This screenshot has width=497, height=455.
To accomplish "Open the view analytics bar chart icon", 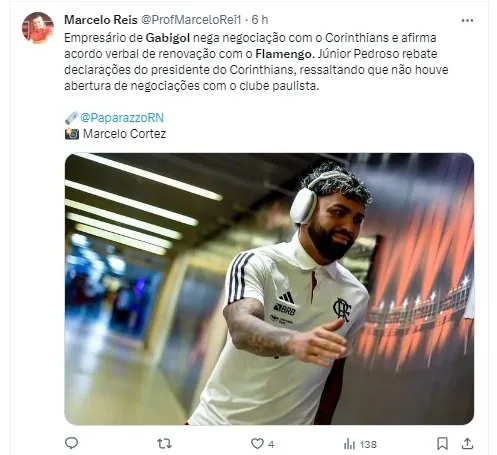I will click(x=349, y=444).
